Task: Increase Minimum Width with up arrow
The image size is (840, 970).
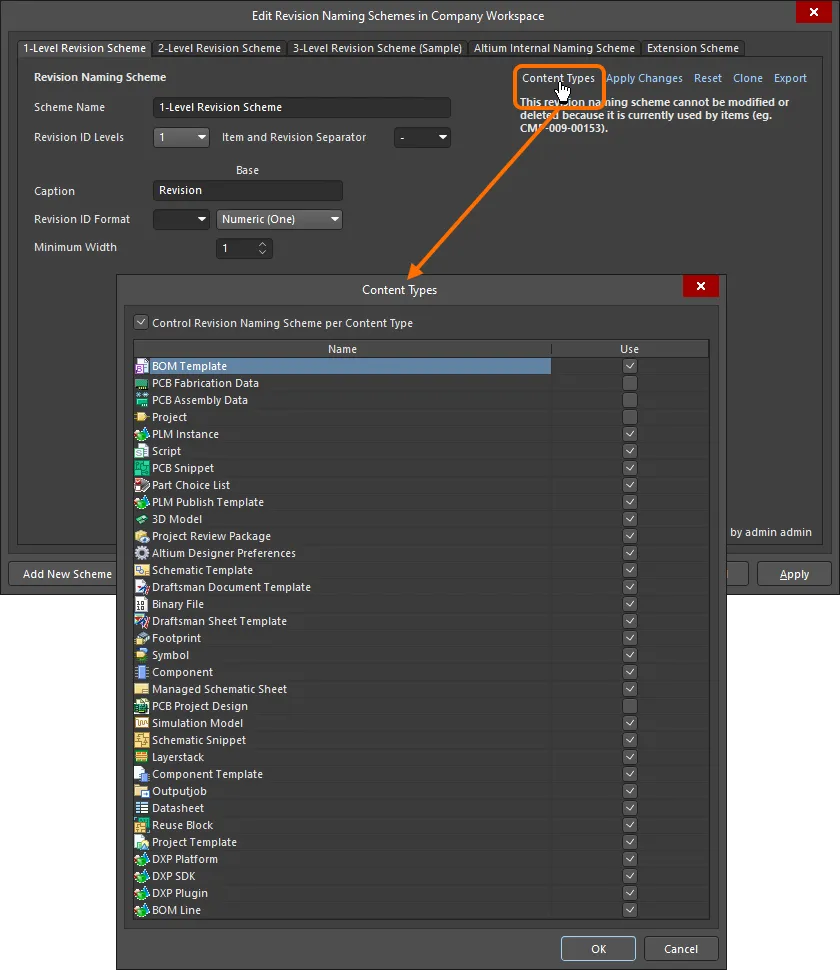Action: coord(262,244)
